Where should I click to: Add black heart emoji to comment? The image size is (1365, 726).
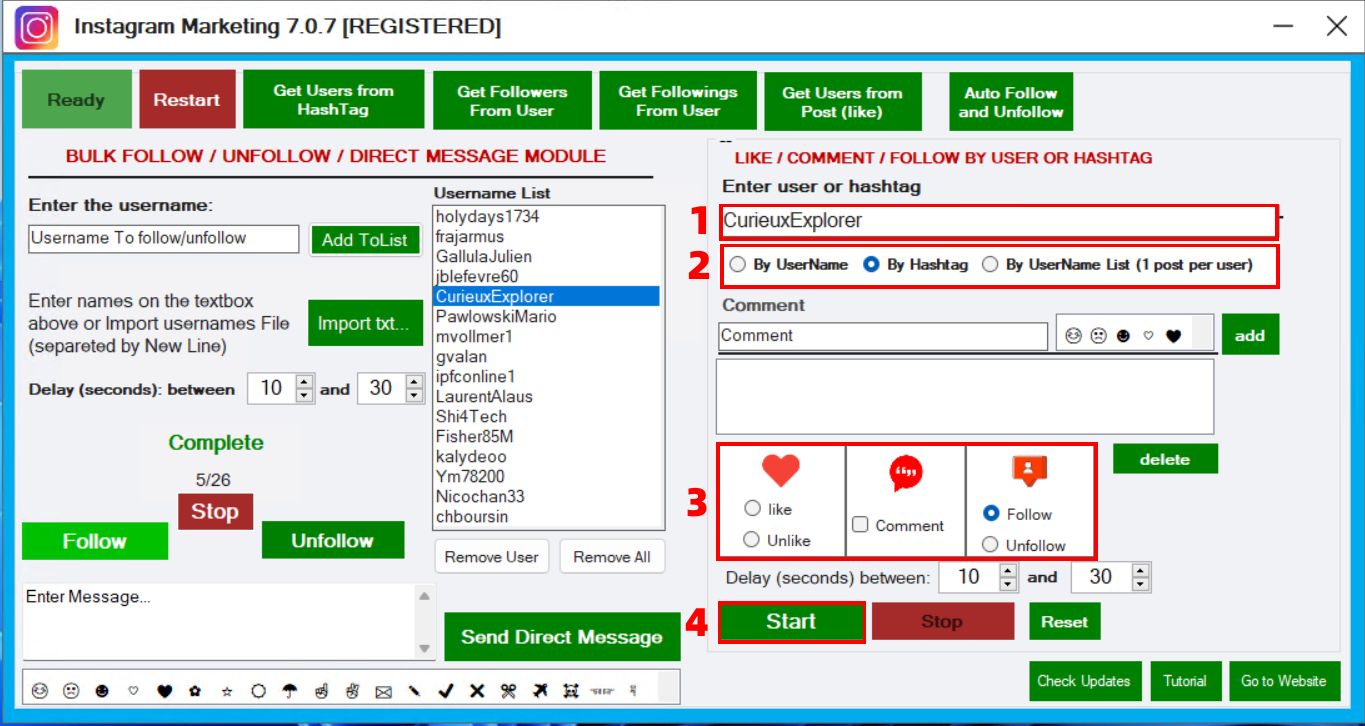(x=1173, y=336)
